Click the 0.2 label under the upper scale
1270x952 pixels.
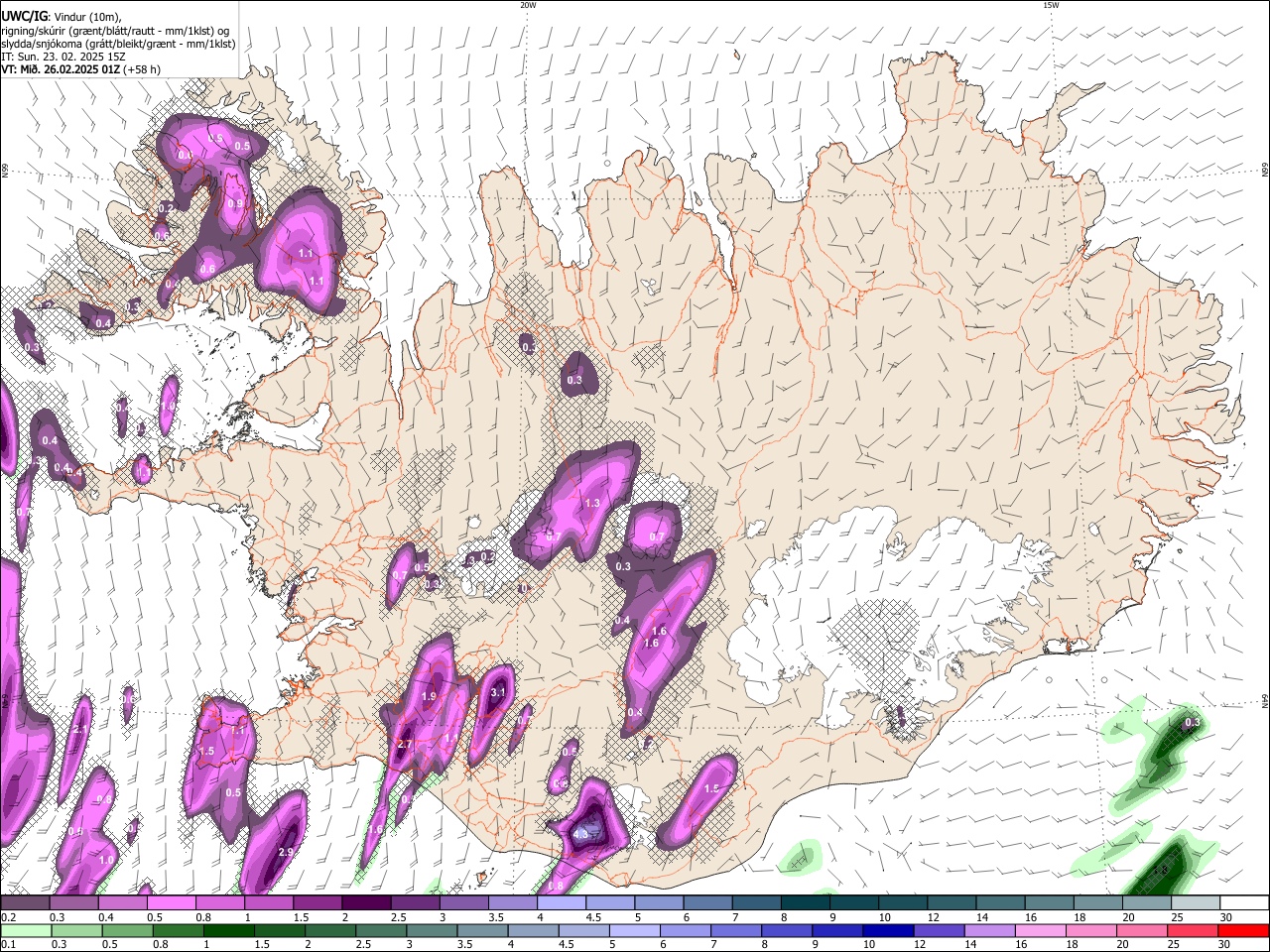click(8, 917)
